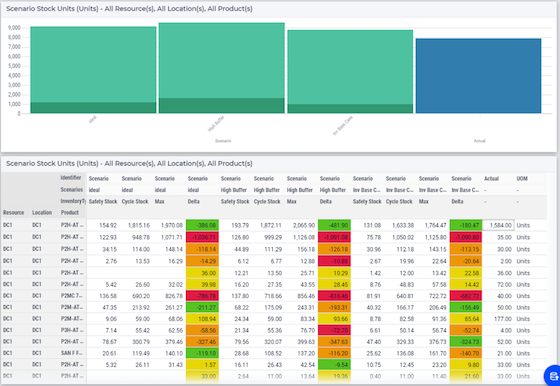Image resolution: width=560 pixels, height=386 pixels.
Task: Click the orange delta cell -140.70
Action: pos(466,353)
